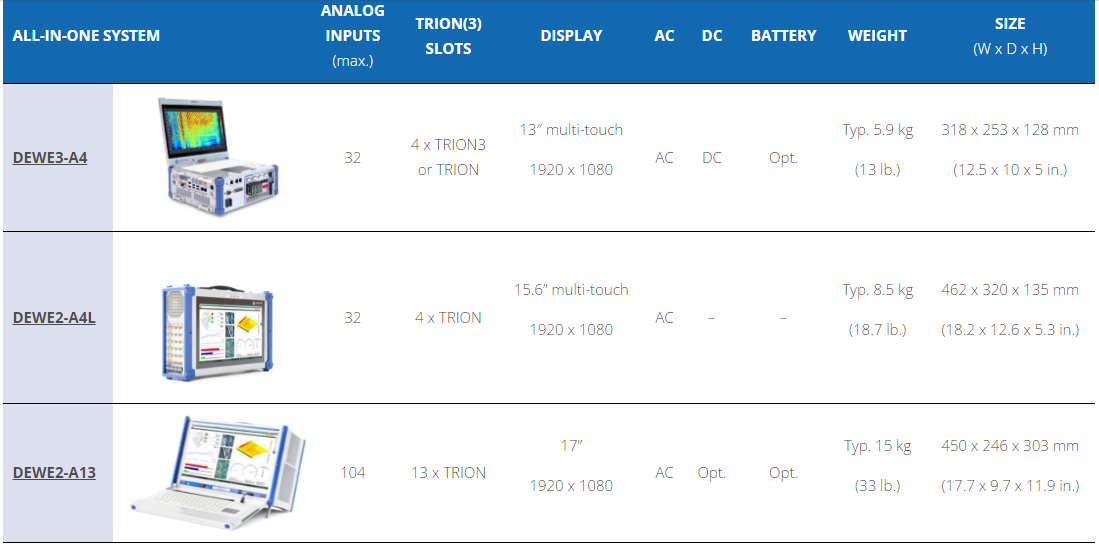1099x549 pixels.
Task: Click the ALL-IN-ONE SYSTEM column header
Action: click(x=86, y=36)
